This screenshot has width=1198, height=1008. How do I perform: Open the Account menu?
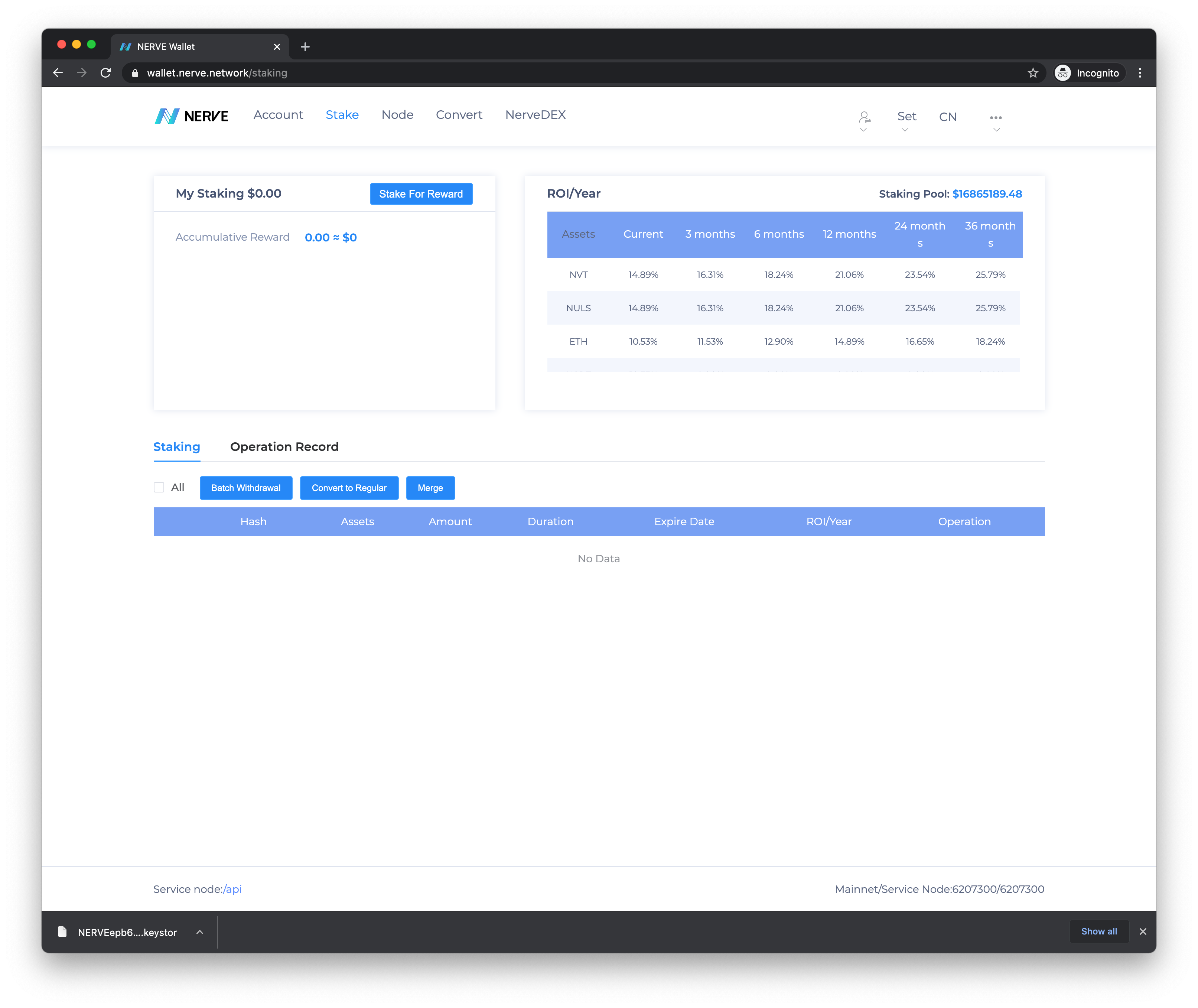[x=278, y=115]
